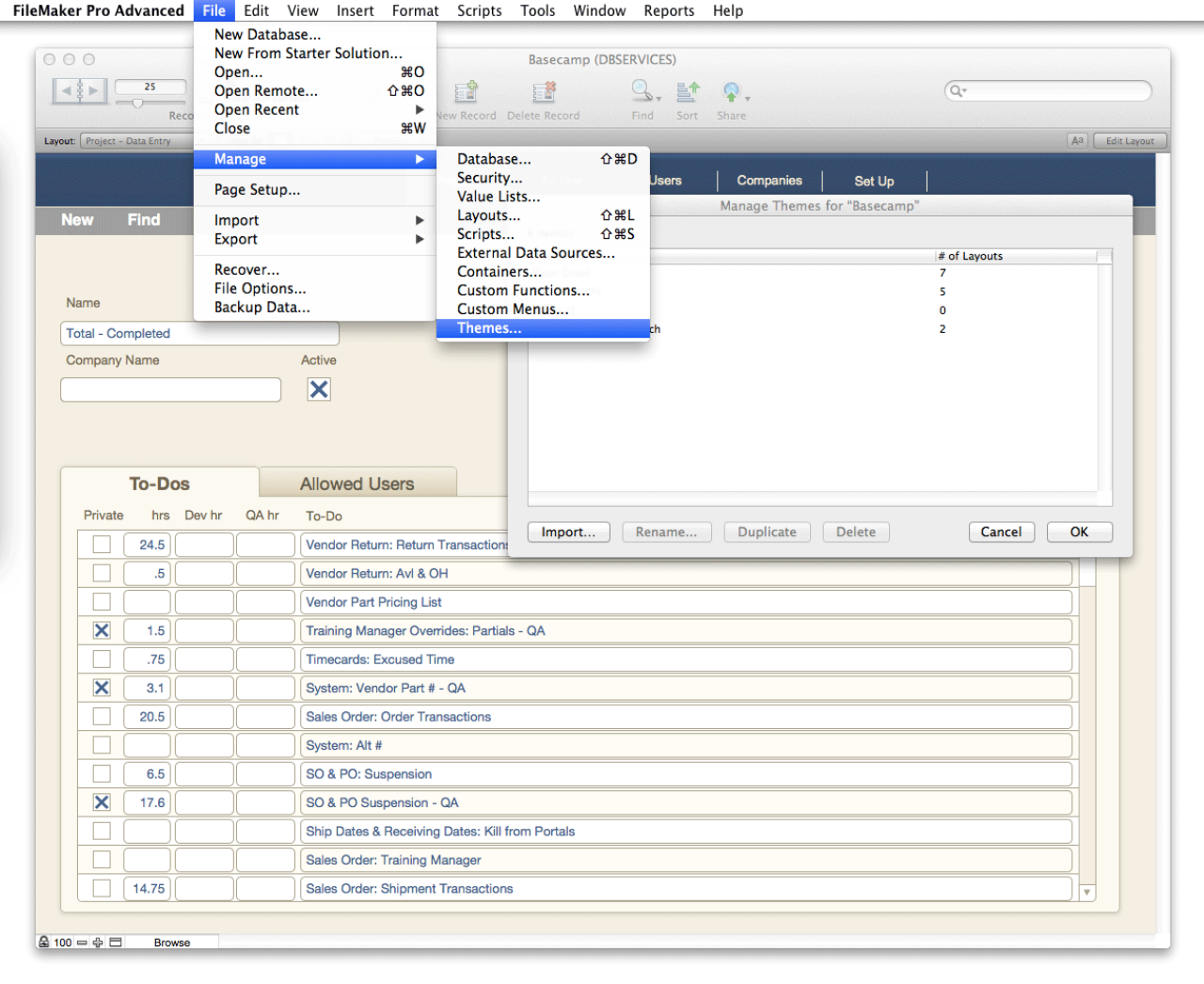Screen dimensions: 1204x984
Task: Check Private box for System: Alt #
Action: [102, 745]
